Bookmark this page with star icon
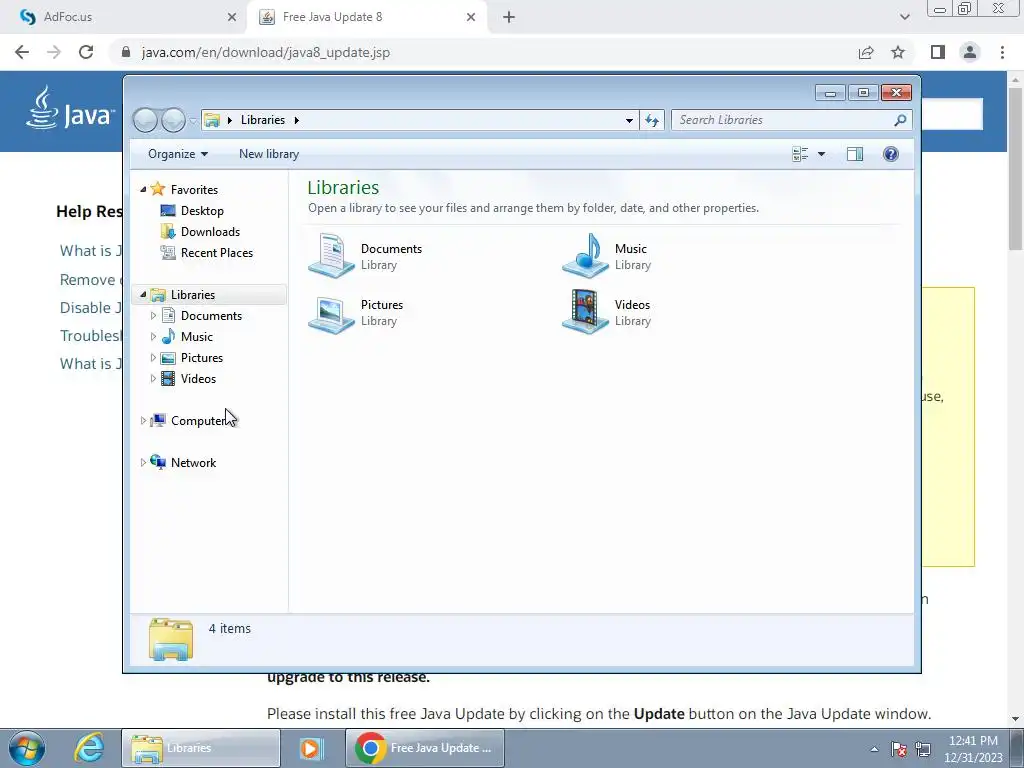 coord(898,52)
